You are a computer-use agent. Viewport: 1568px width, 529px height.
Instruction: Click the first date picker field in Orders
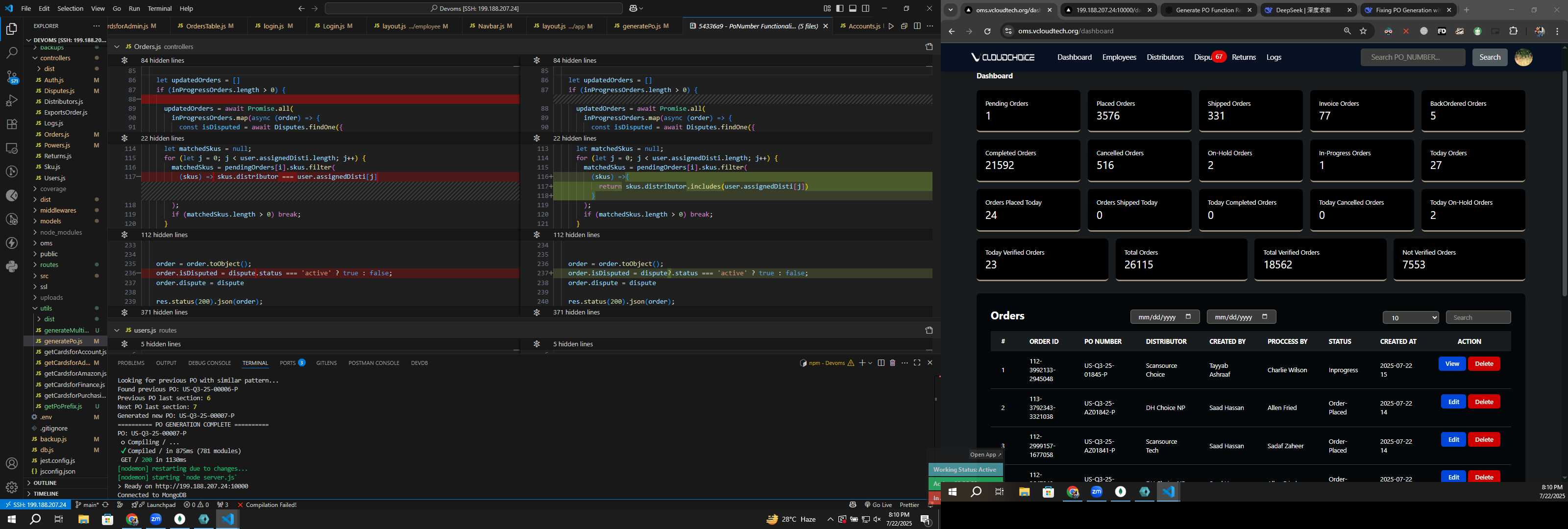click(x=1164, y=317)
